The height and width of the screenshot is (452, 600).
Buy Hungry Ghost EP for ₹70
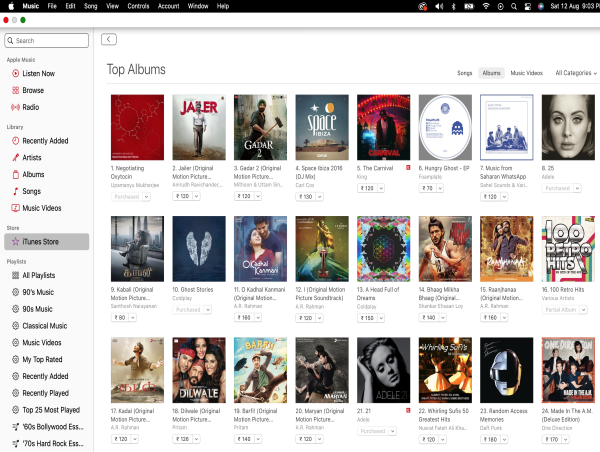(x=428, y=188)
